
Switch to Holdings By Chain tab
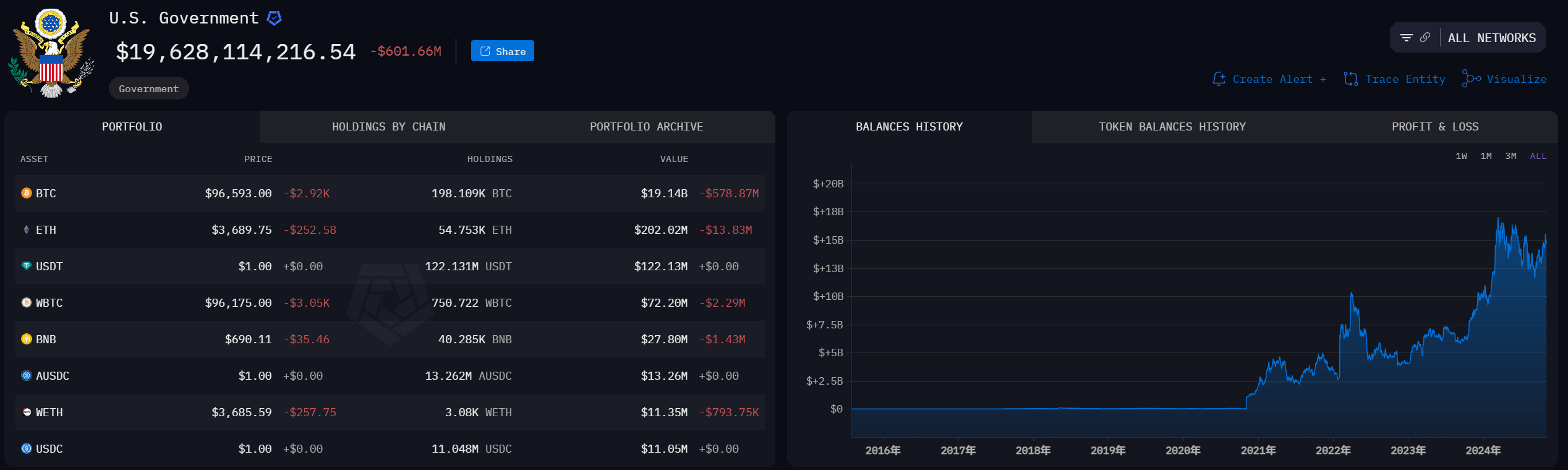(388, 127)
